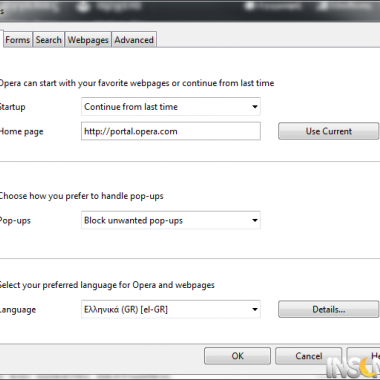Click the Home page URL field
This screenshot has width=380, height=380.
[171, 131]
